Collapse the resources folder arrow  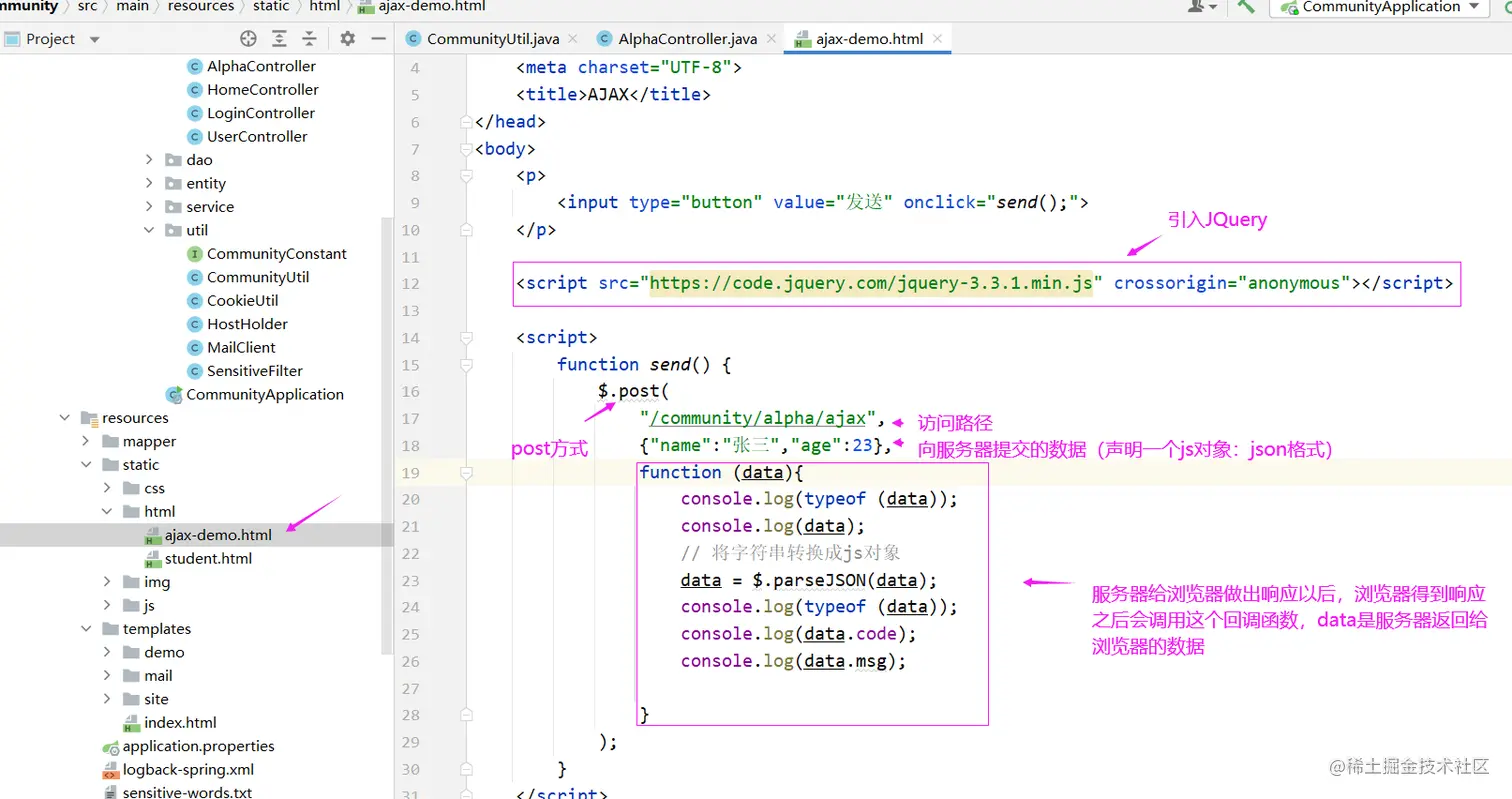click(x=65, y=418)
